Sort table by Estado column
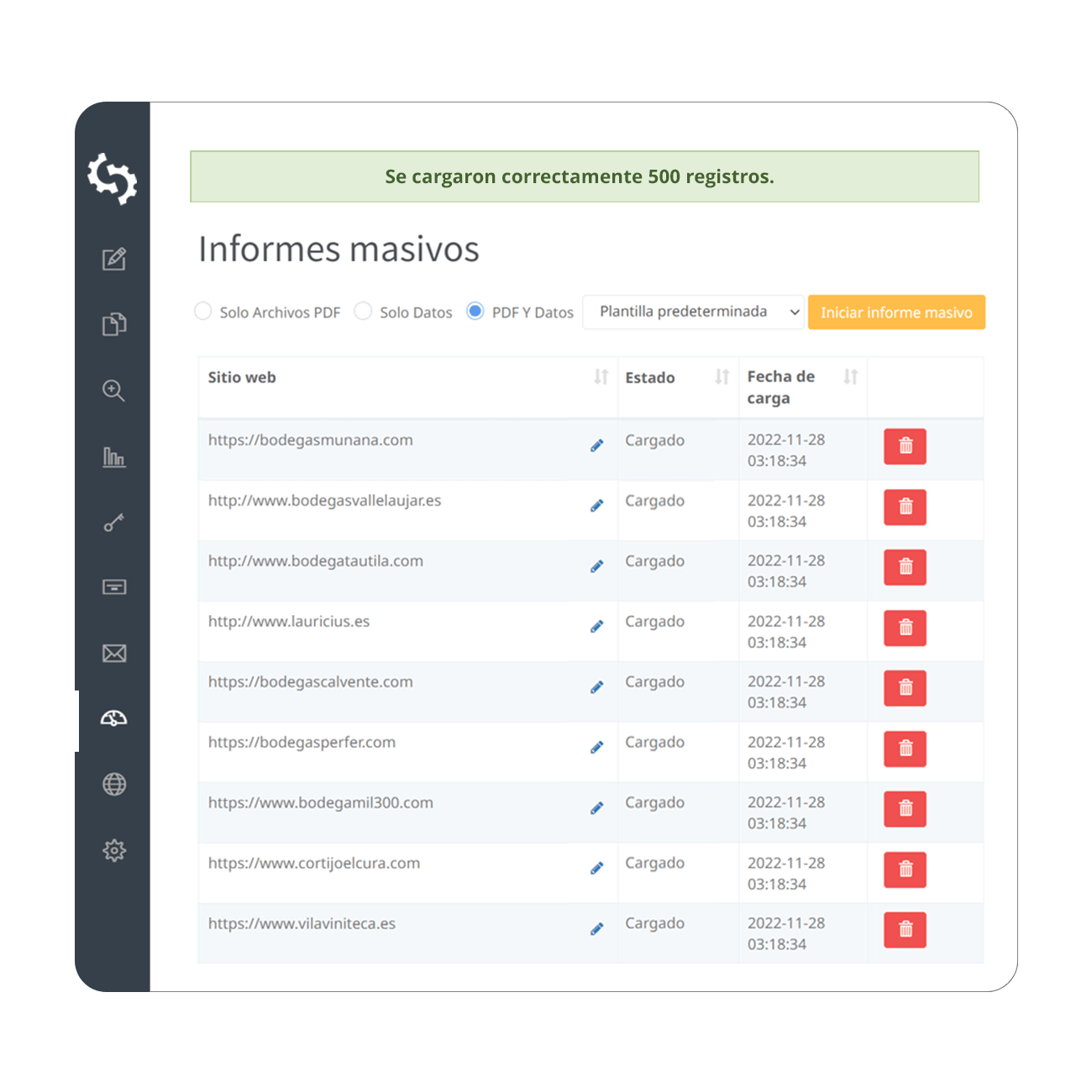Screen dimensions: 1092x1092 [x=722, y=377]
